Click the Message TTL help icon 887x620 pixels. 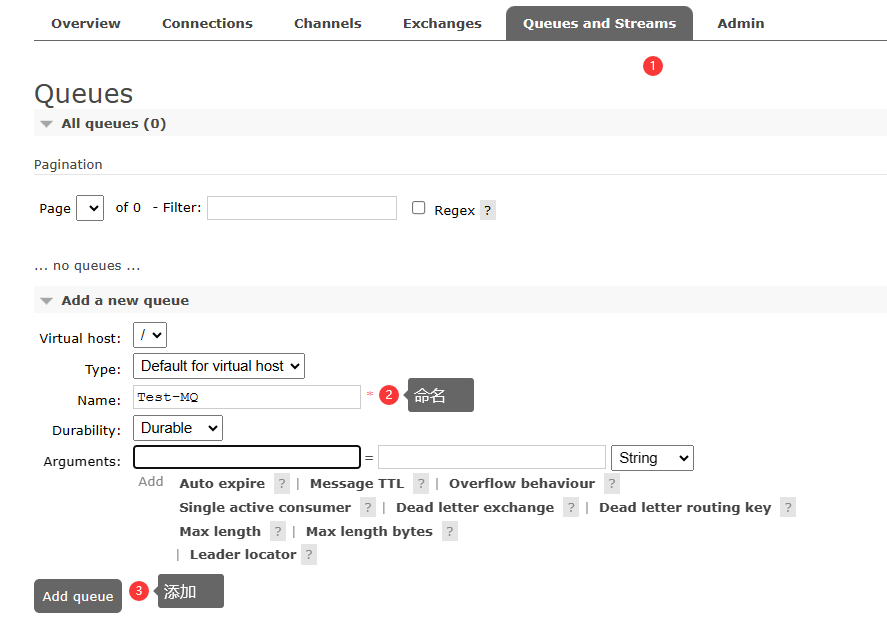[x=421, y=484]
